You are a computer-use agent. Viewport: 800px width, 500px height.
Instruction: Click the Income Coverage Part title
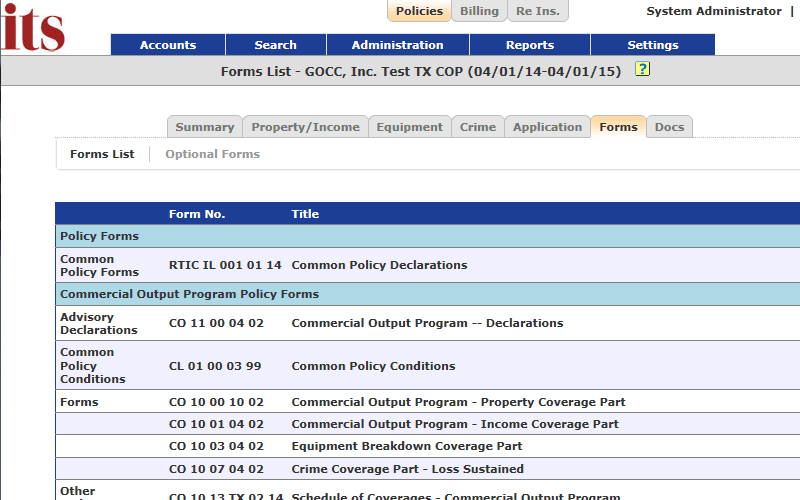(455, 424)
